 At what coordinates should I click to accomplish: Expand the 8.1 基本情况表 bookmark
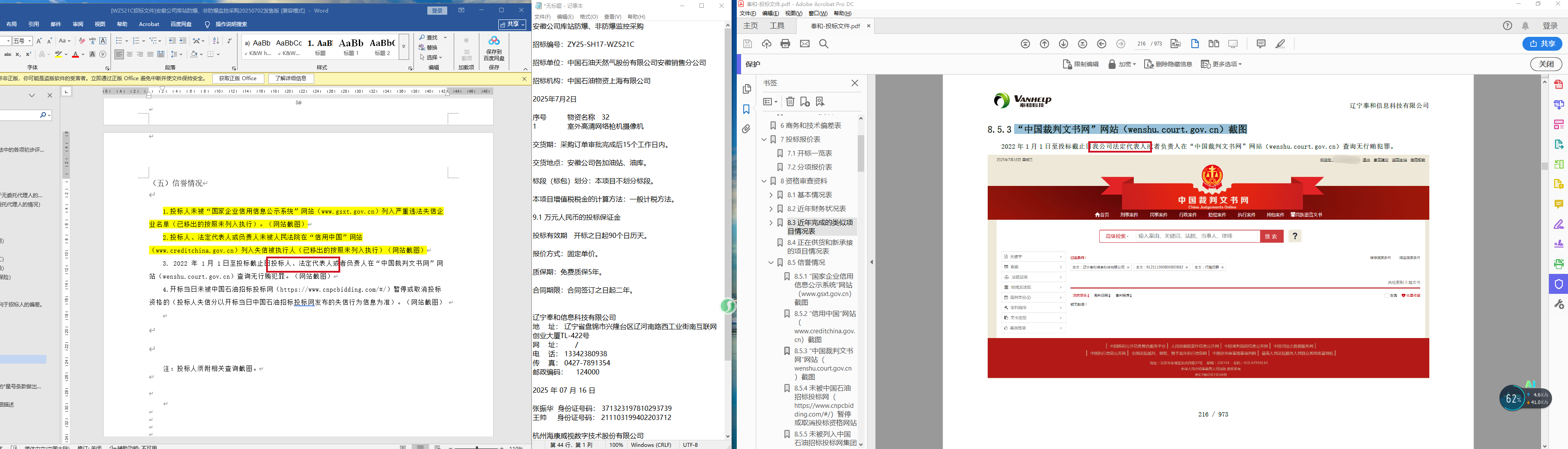(771, 195)
